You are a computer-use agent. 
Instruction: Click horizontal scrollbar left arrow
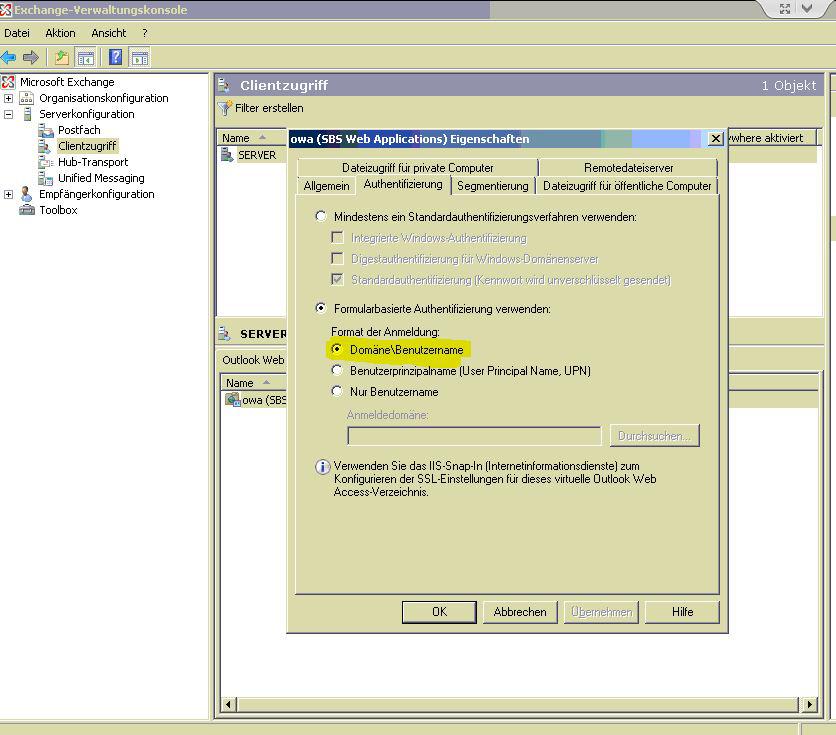228,704
